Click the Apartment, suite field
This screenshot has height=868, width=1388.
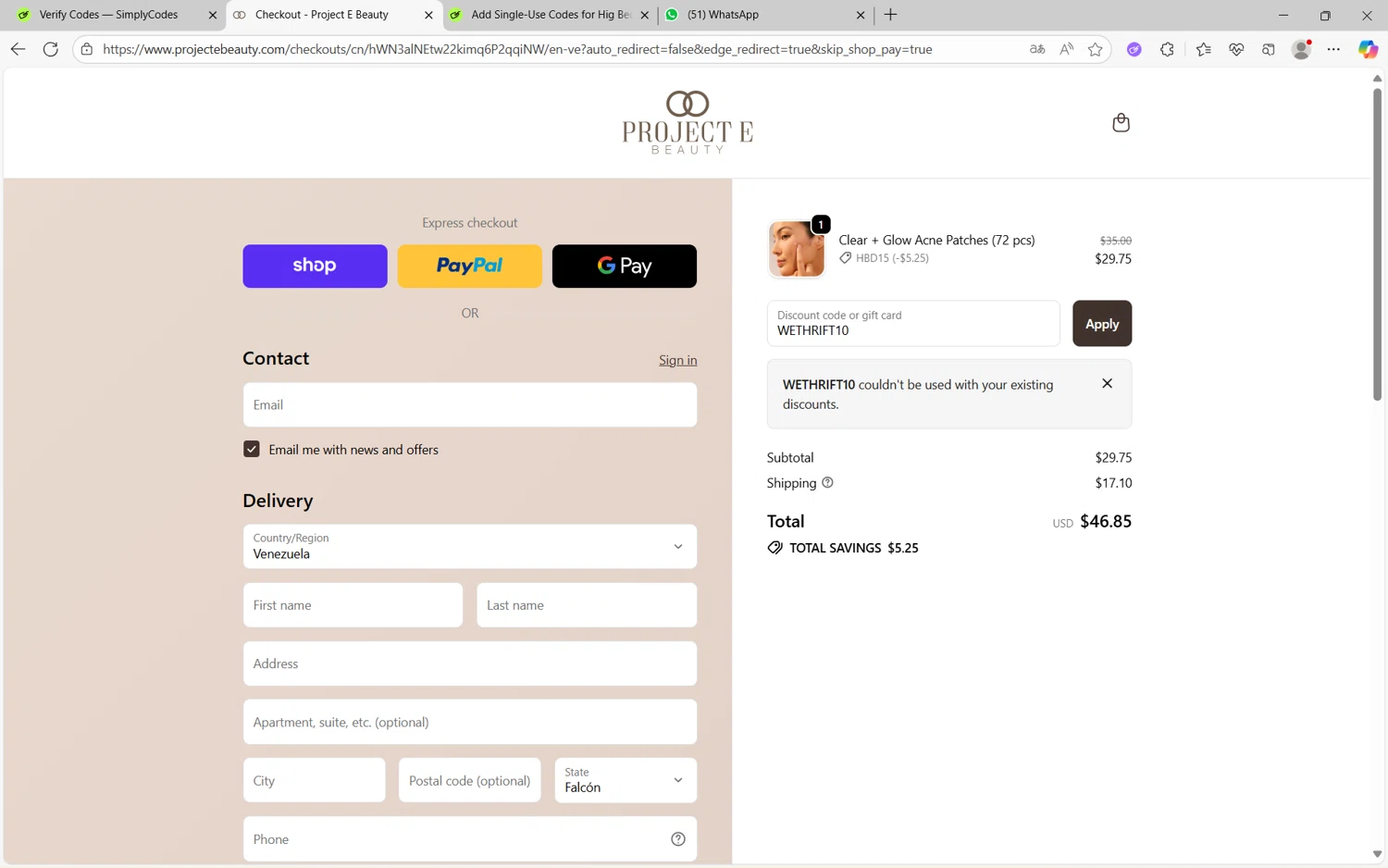470,722
